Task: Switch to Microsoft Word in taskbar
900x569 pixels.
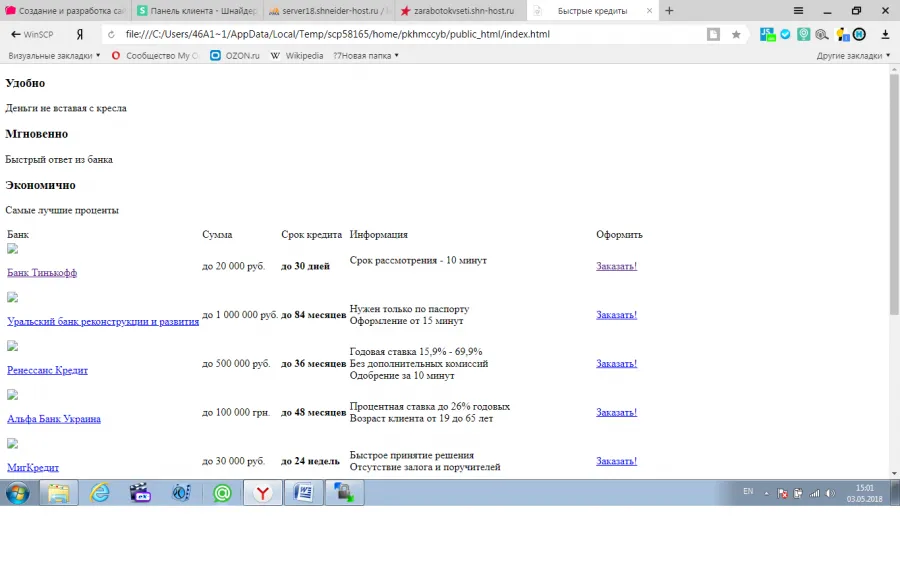Action: click(x=304, y=493)
